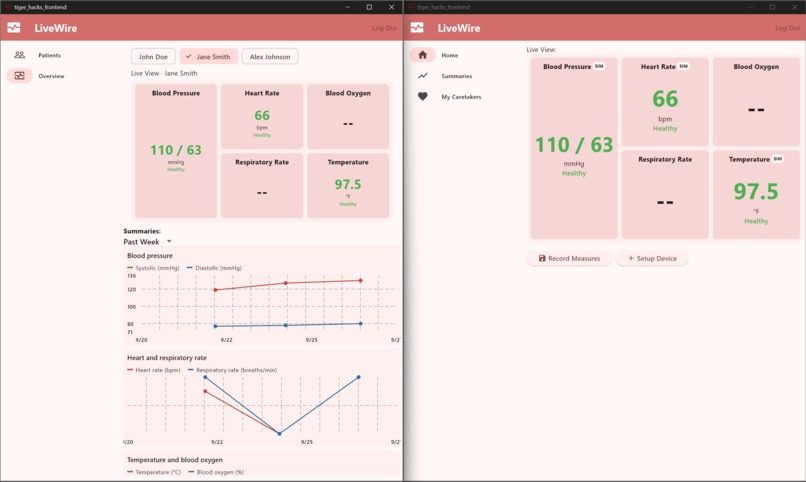Click the 'Live View - Jane Smith' heading
The image size is (806, 482).
[164, 73]
